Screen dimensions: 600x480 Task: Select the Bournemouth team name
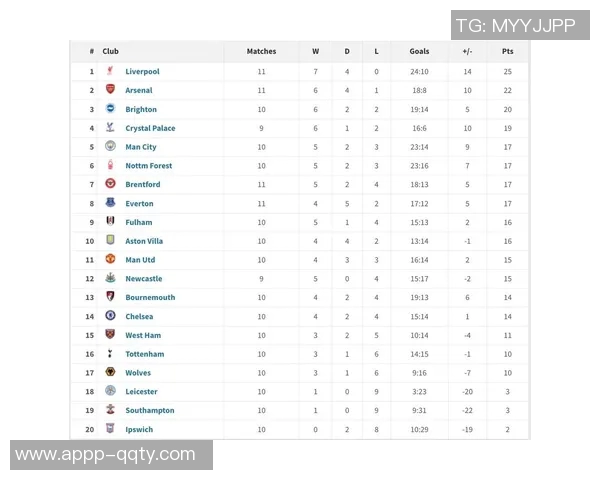click(150, 297)
